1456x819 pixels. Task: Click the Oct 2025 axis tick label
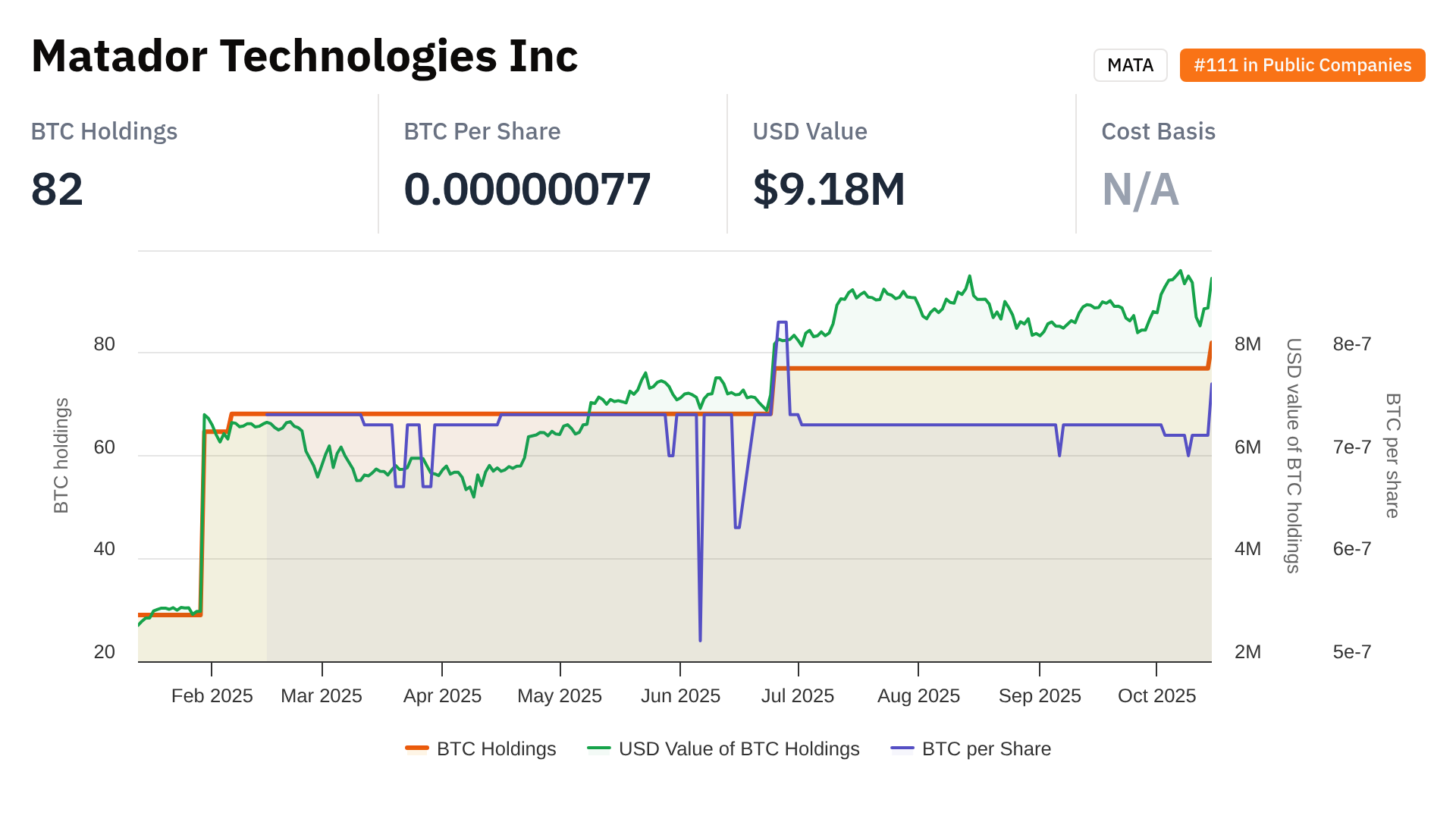pos(1156,695)
